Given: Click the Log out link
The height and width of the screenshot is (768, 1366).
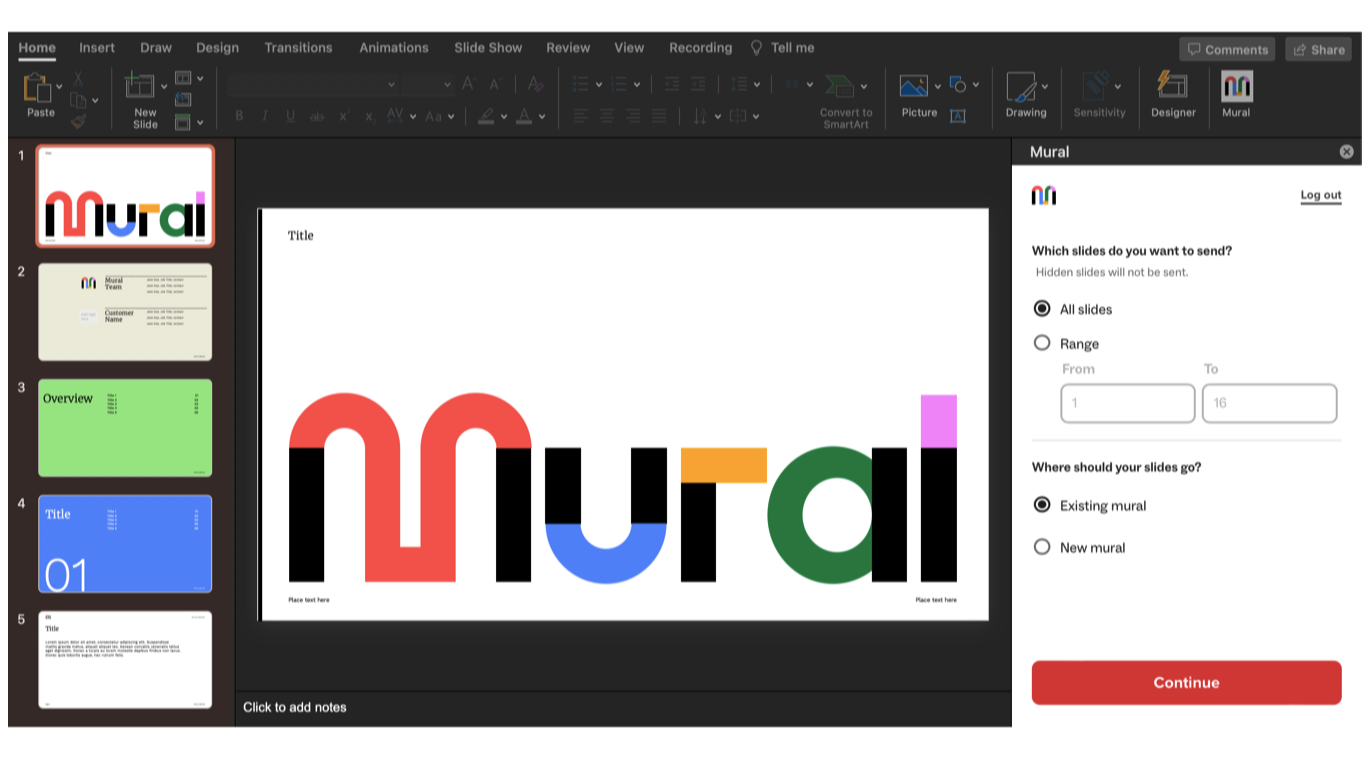Looking at the screenshot, I should 1320,195.
